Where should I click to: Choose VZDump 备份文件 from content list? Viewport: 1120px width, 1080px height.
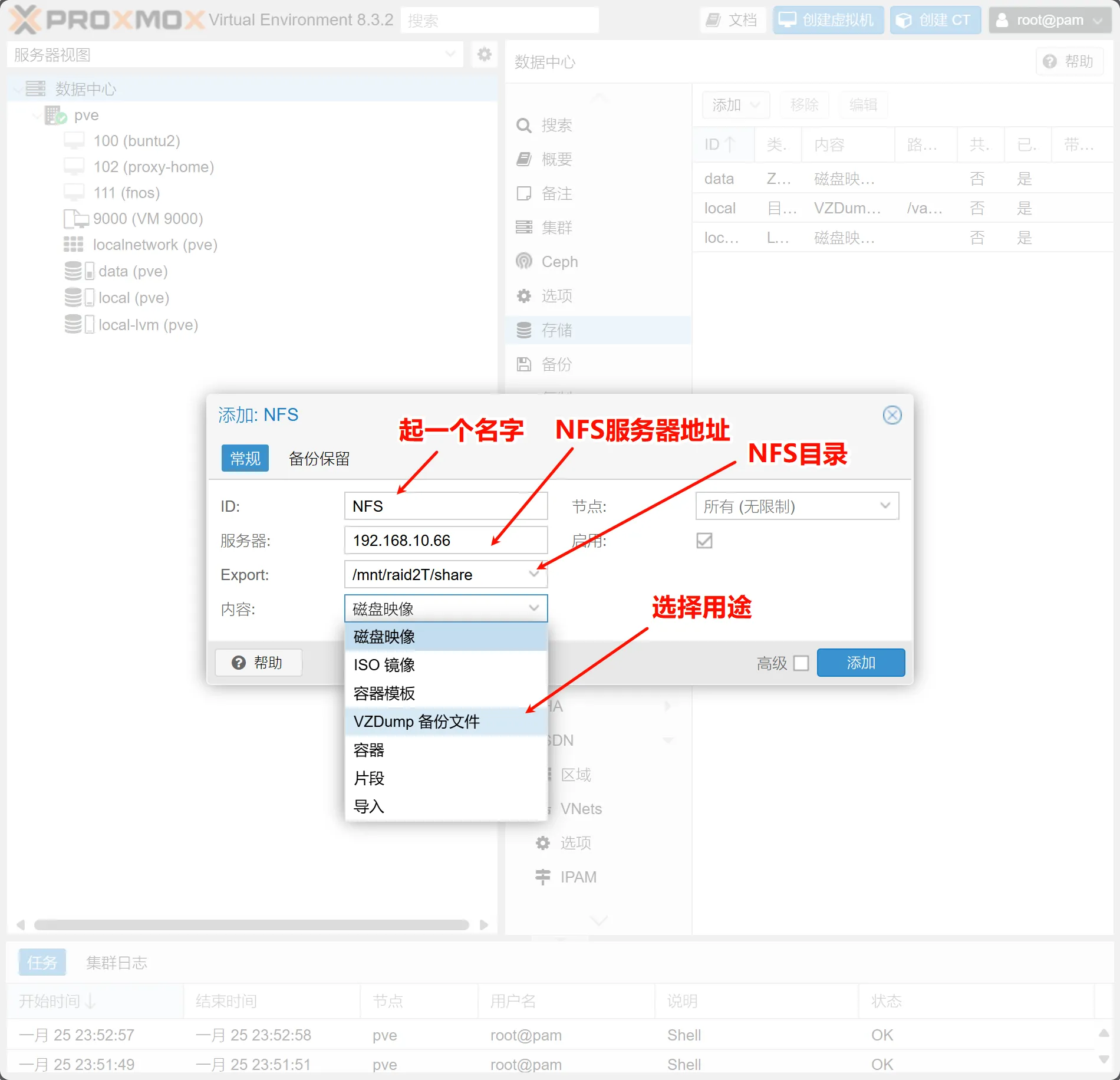coord(416,722)
